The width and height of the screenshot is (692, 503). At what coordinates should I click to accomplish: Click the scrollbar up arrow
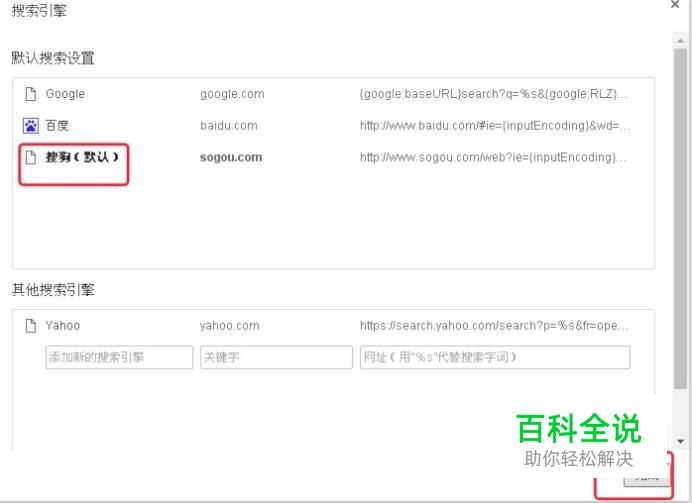click(681, 41)
